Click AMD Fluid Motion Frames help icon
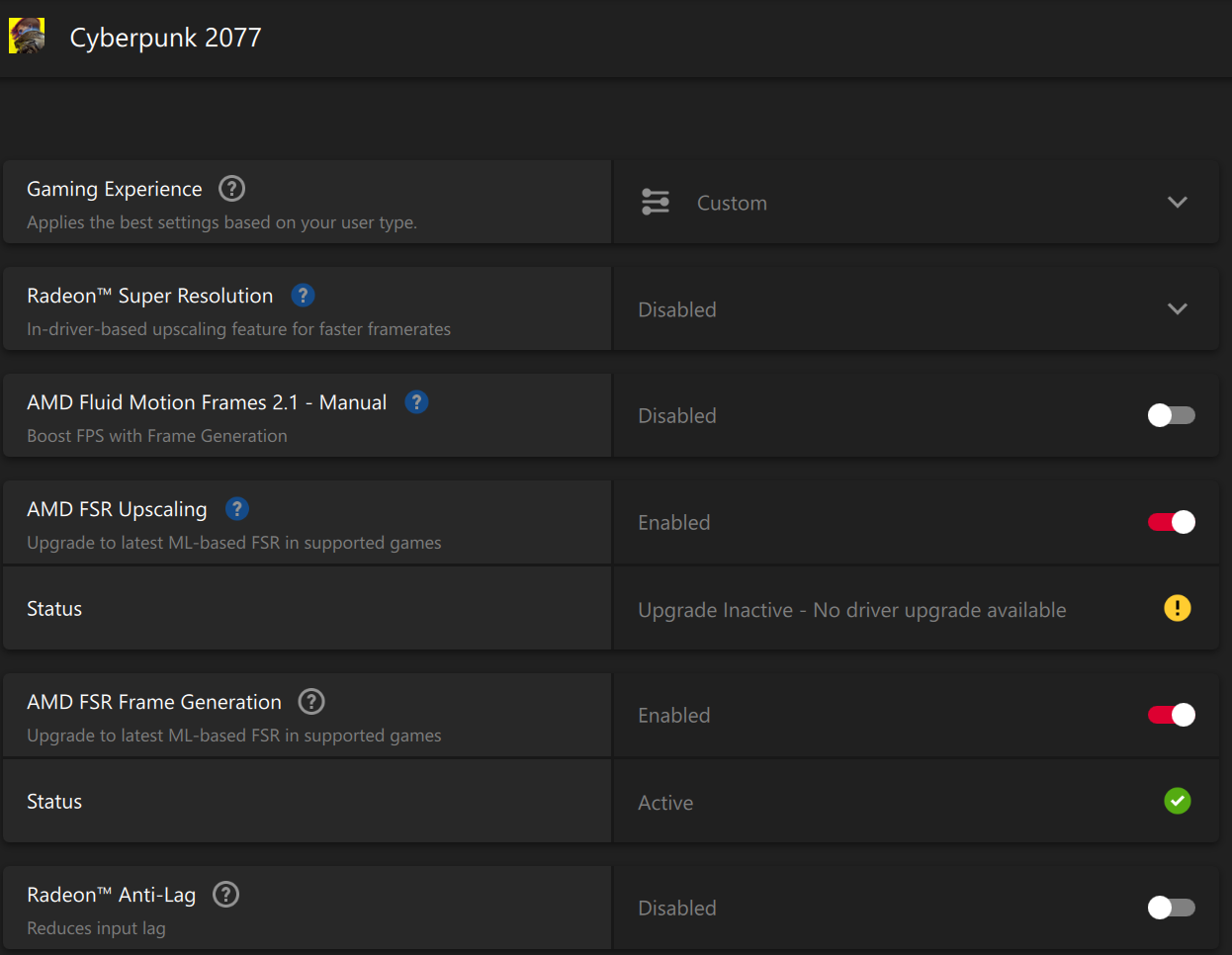Viewport: 1232px width, 955px height. click(416, 401)
